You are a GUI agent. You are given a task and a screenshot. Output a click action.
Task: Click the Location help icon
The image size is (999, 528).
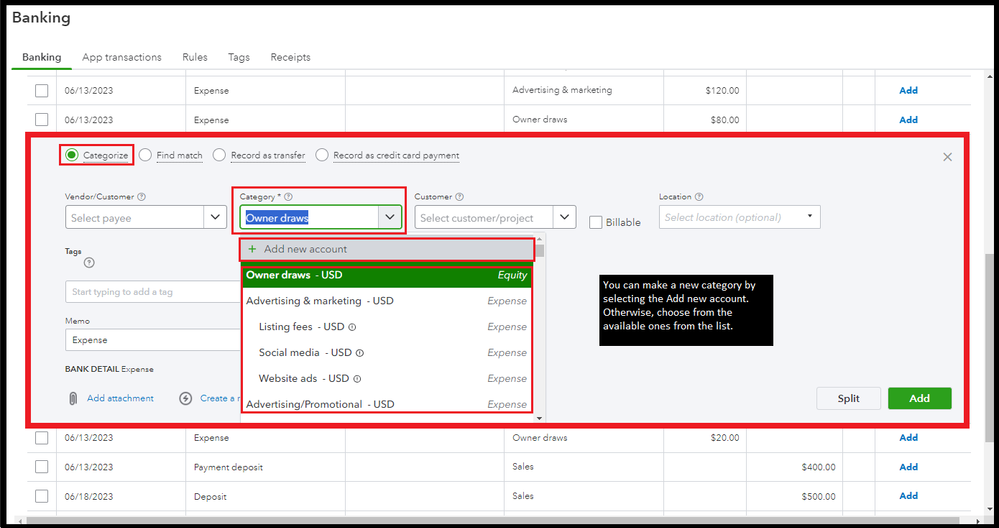[x=699, y=197]
